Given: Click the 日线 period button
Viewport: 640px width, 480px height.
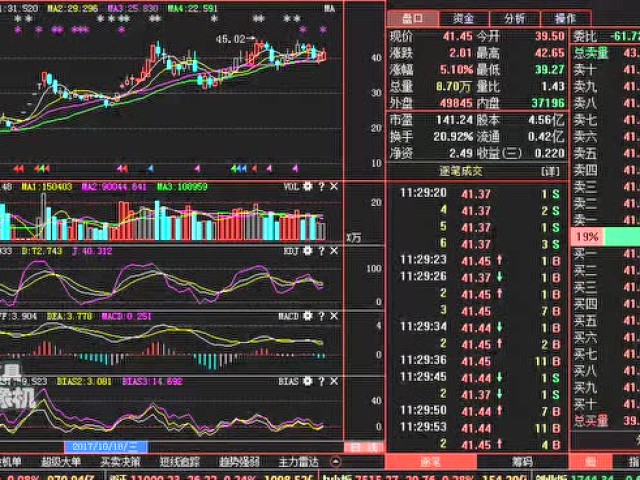Looking at the screenshot, I should 364,447.
